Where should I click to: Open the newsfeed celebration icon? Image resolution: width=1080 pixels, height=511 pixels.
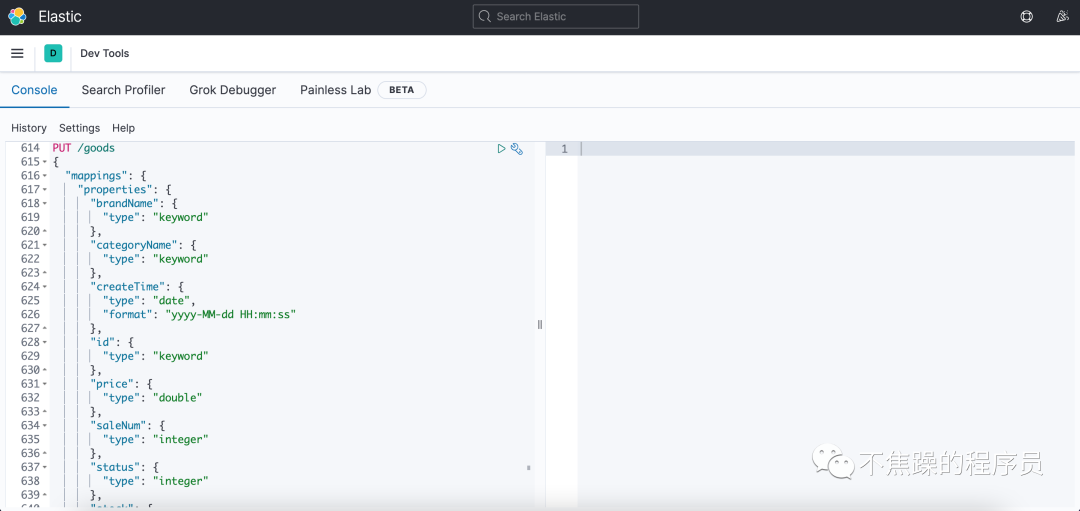click(1063, 17)
